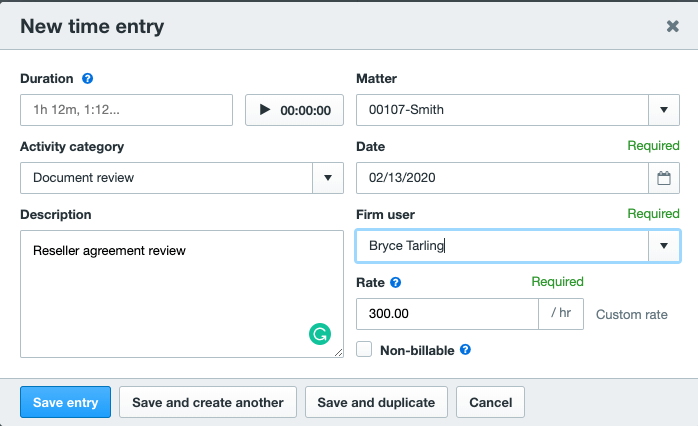Image resolution: width=698 pixels, height=426 pixels.
Task: Cancel the new time entry
Action: click(x=490, y=402)
